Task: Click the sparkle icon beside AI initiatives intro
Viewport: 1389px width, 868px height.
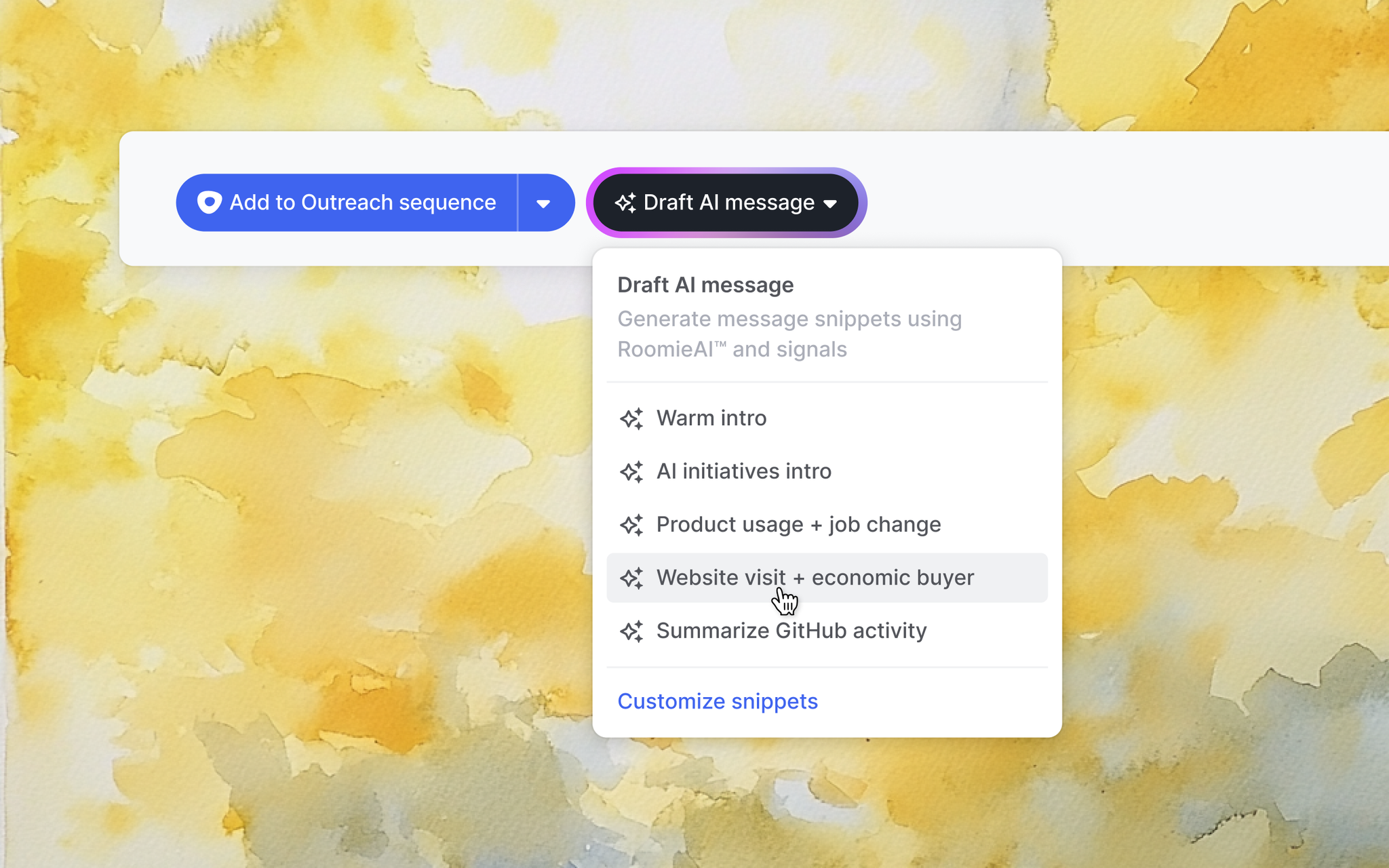Action: (x=631, y=471)
